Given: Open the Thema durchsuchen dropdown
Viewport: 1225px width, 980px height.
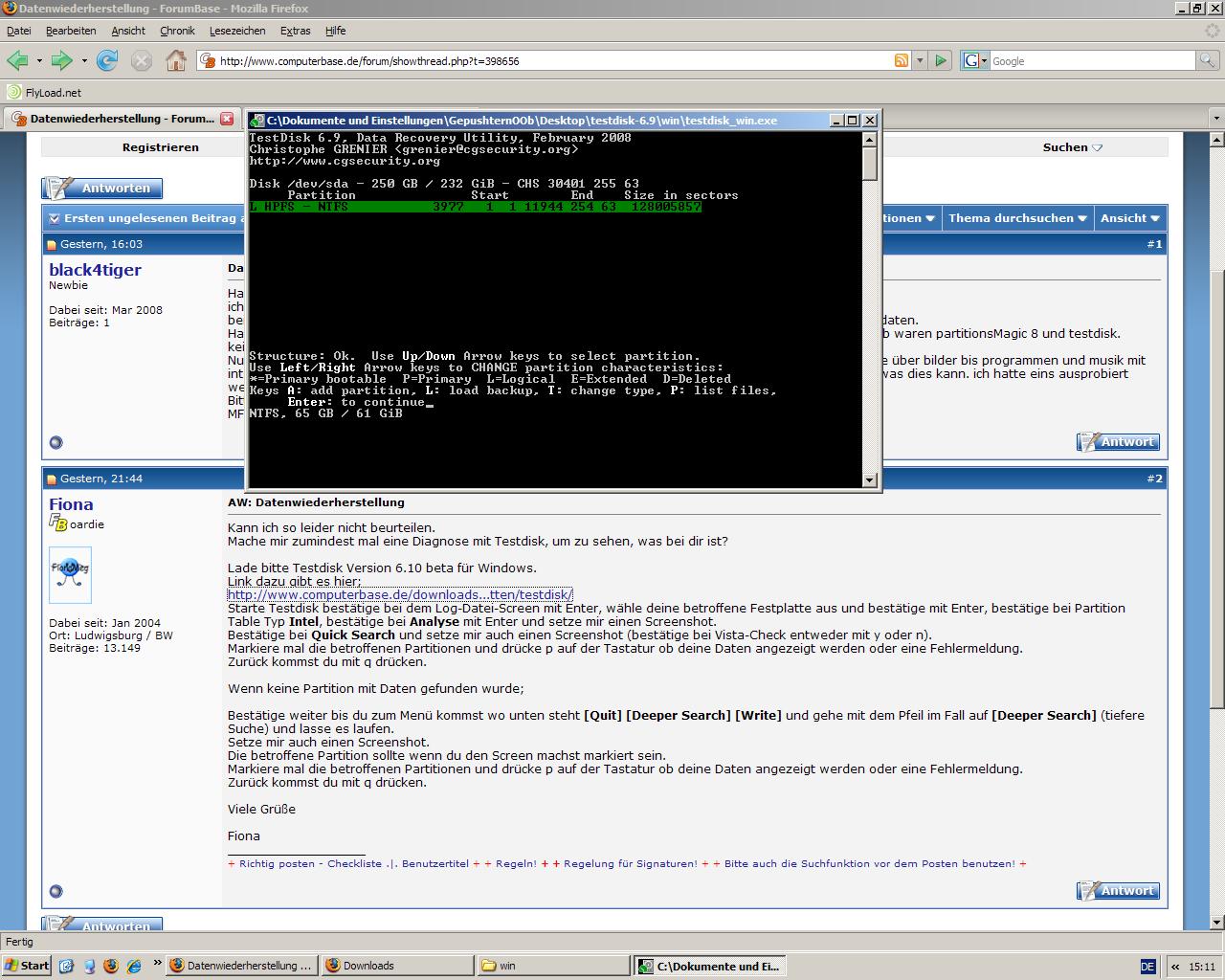Looking at the screenshot, I should point(1017,218).
